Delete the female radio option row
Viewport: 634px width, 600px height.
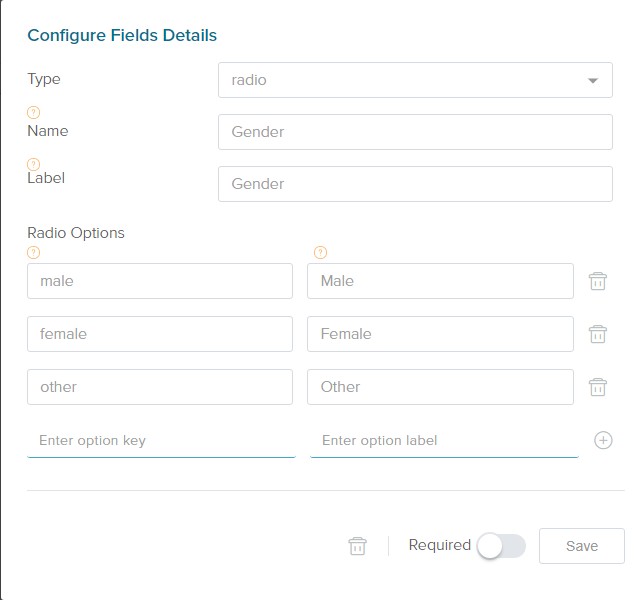(598, 334)
